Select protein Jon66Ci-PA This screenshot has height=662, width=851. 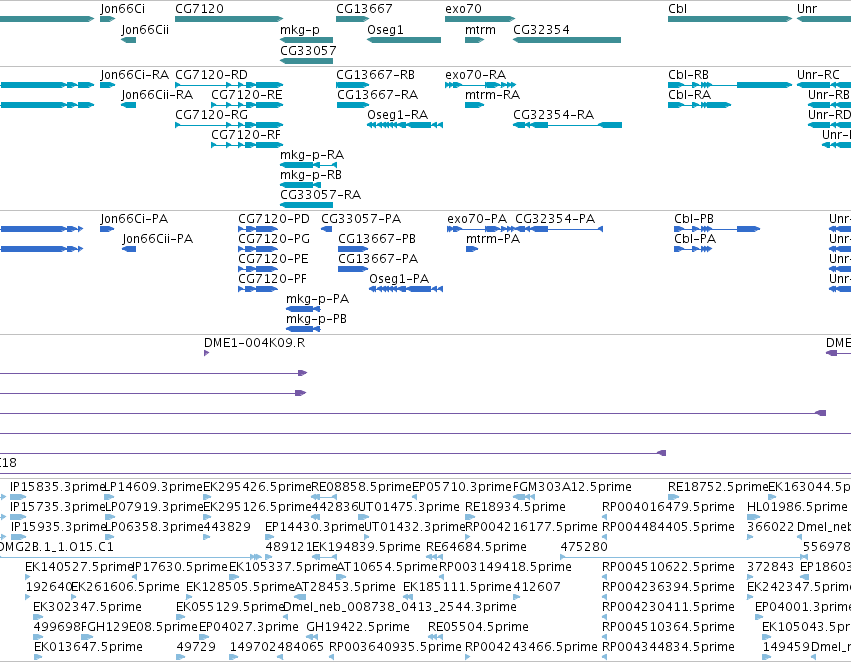tap(107, 229)
